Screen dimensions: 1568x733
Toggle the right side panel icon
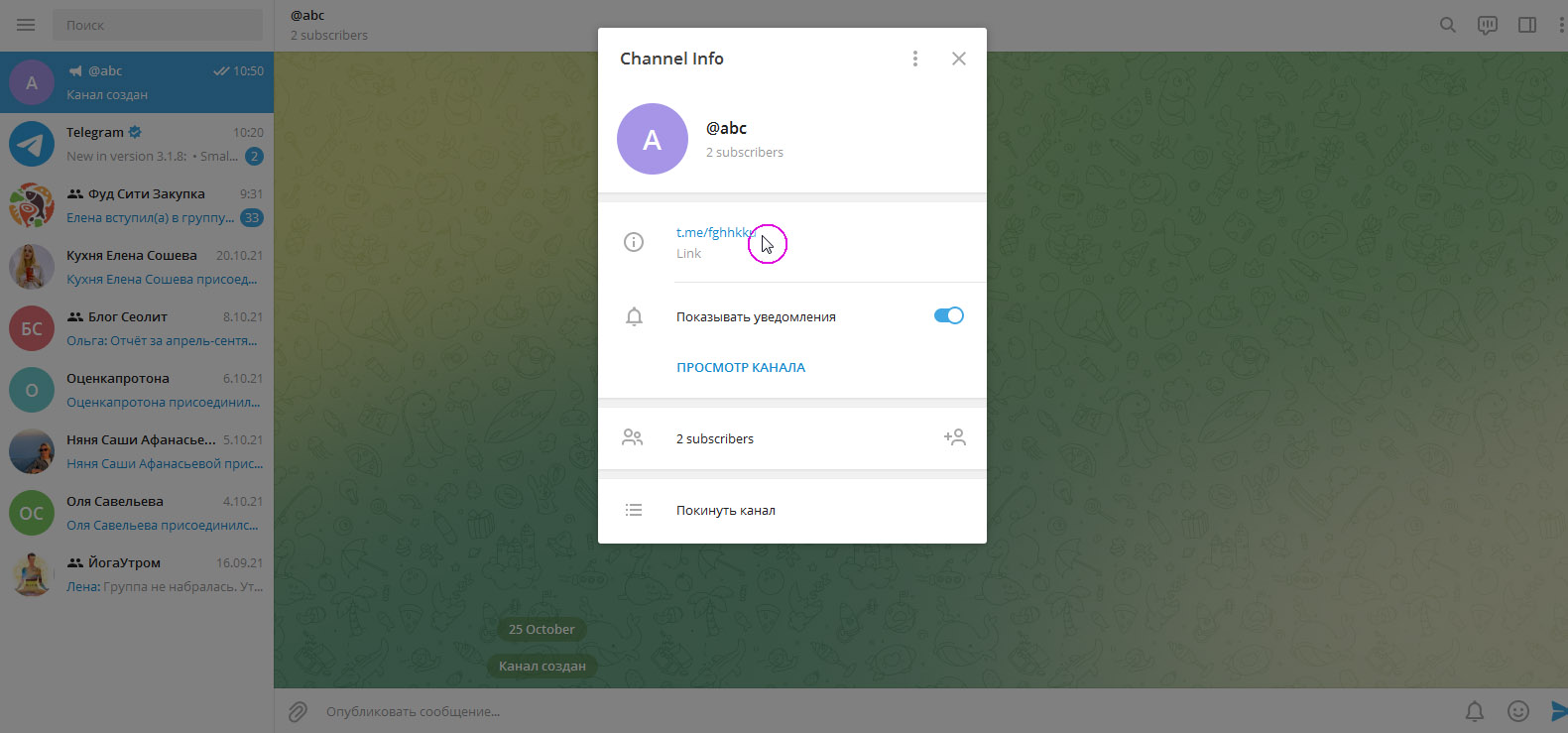coord(1526,25)
